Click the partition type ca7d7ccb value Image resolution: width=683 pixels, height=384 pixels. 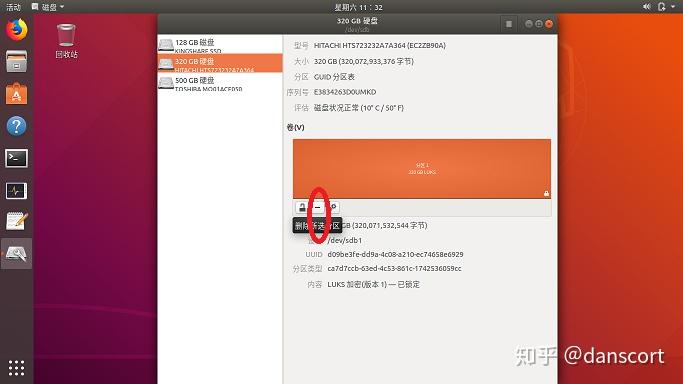tap(394, 269)
